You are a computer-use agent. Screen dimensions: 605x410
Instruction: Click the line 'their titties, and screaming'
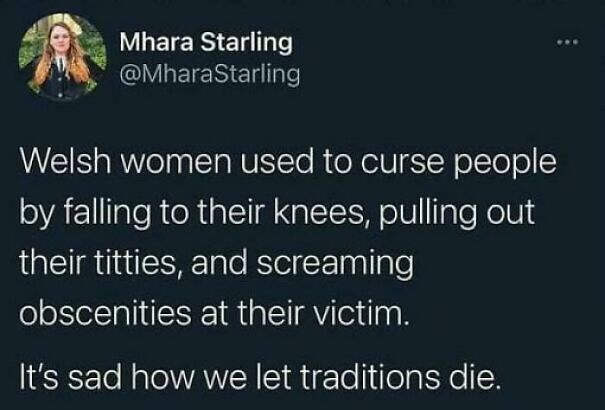[216, 263]
